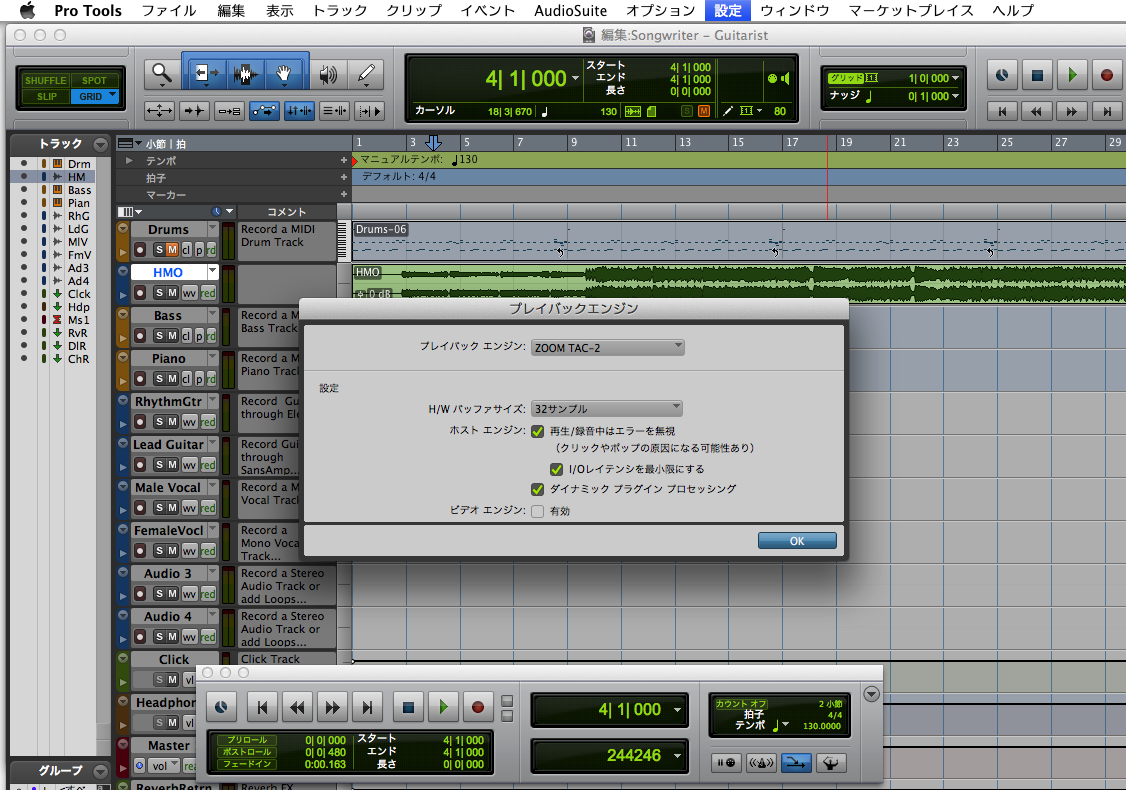Toggle the Metronome click in Transport window
Screen dimensions: 1126x790
point(761,763)
